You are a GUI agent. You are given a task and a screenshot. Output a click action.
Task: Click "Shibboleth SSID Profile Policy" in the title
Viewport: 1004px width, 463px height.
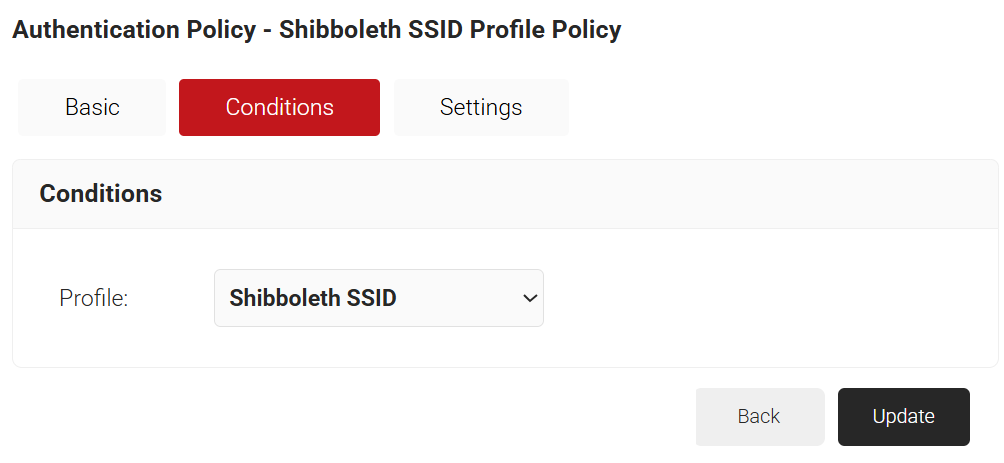tap(450, 30)
